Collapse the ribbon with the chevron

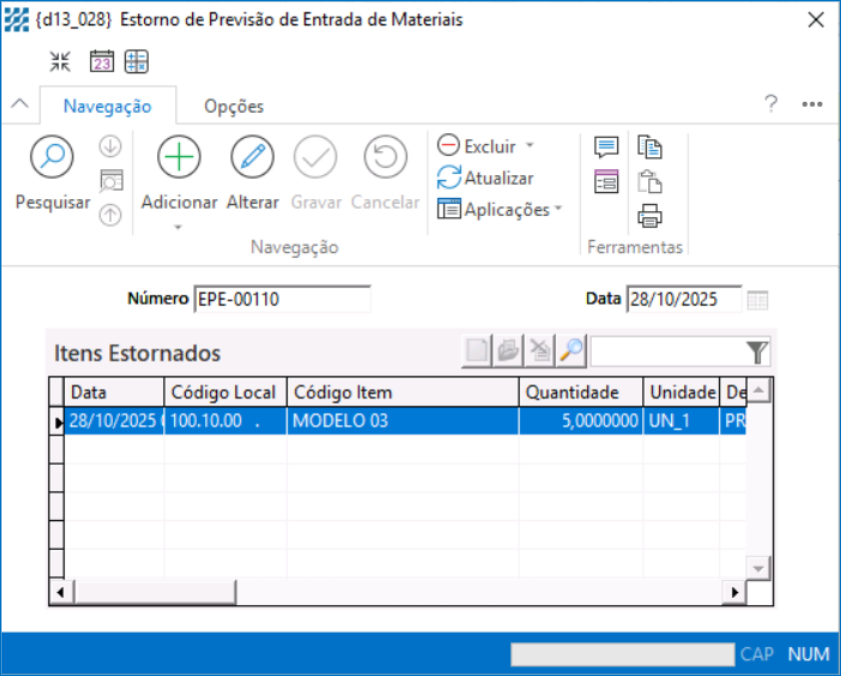(18, 105)
